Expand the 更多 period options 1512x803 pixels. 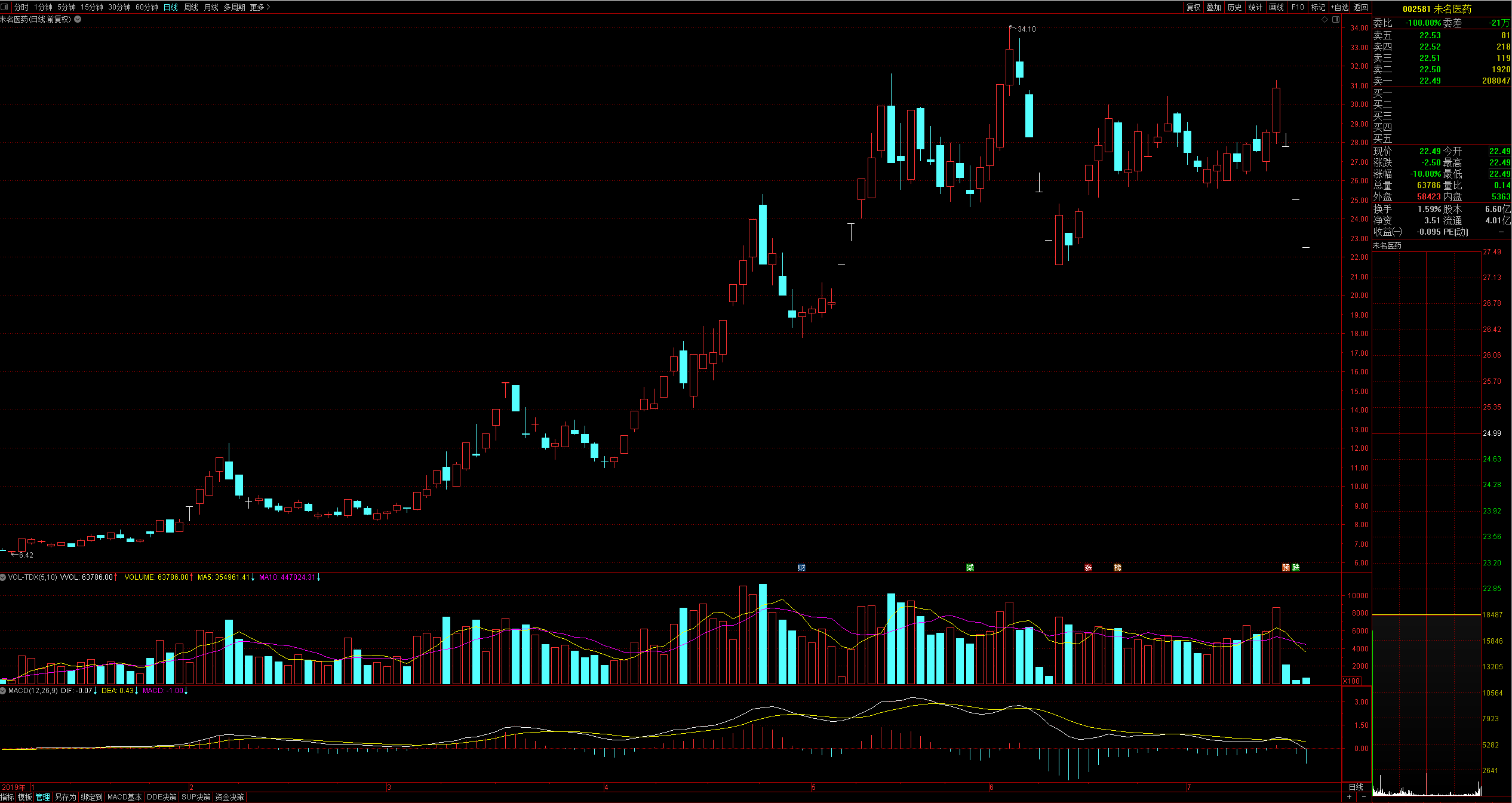pos(260,7)
